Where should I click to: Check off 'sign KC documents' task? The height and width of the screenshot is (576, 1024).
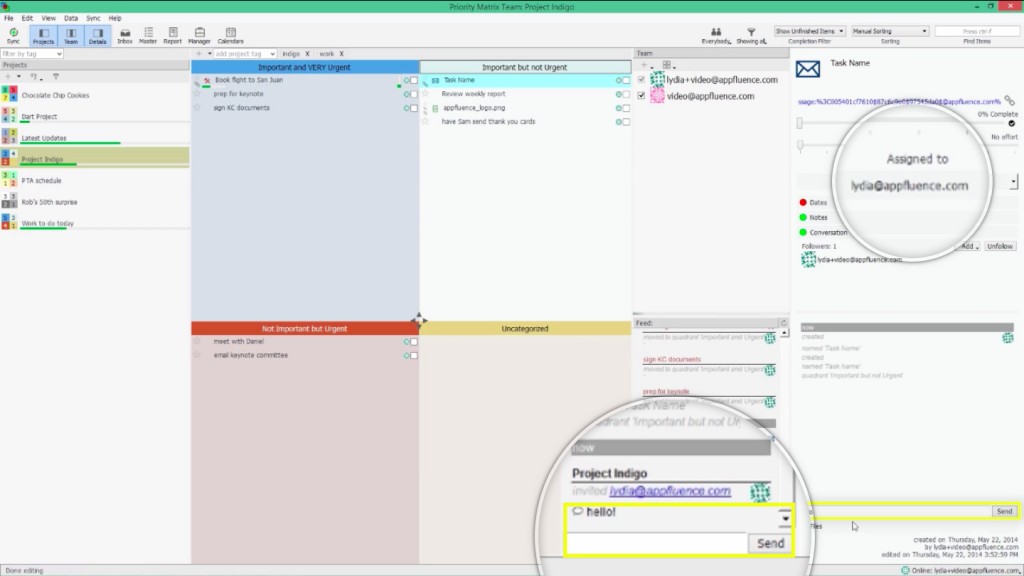tap(414, 108)
